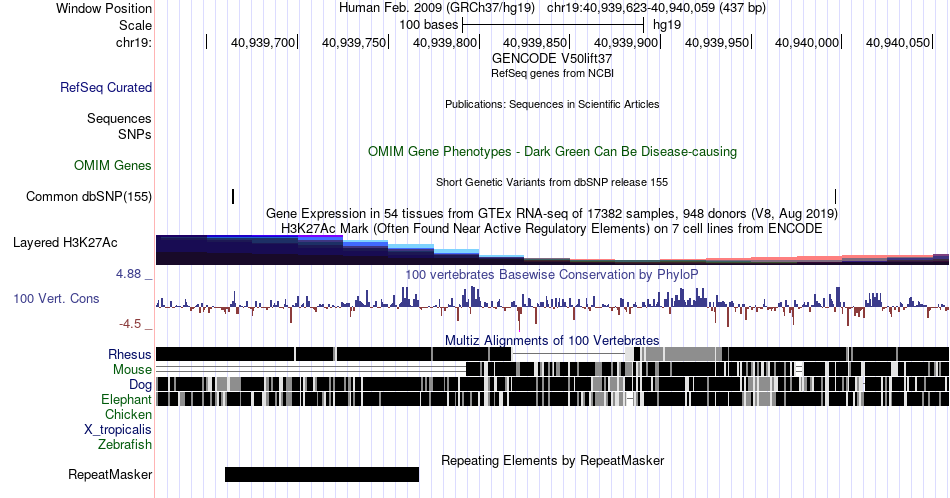
Task: Click the RepeatMasker track label
Action: pyautogui.click(x=110, y=474)
